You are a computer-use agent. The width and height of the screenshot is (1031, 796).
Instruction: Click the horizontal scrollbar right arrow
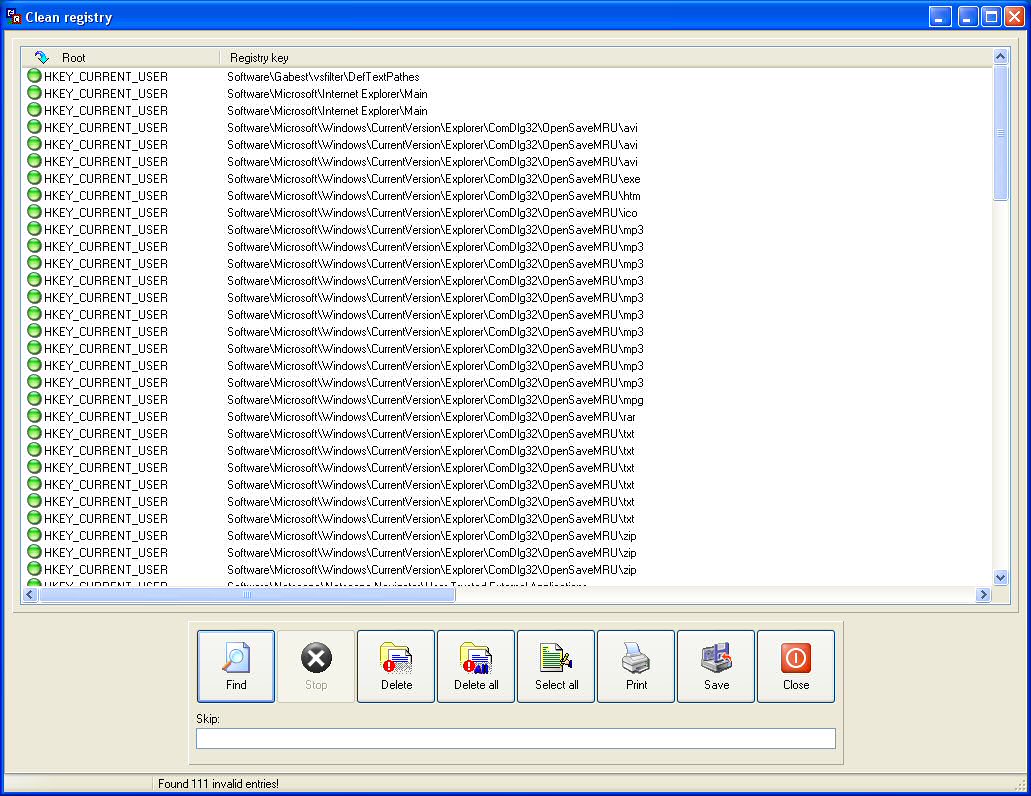coord(983,595)
